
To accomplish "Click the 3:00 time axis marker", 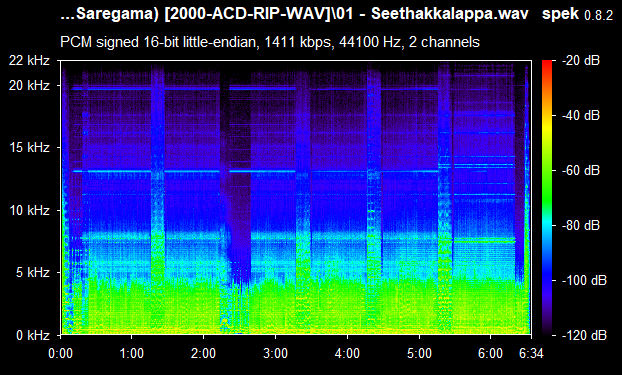I will (275, 353).
